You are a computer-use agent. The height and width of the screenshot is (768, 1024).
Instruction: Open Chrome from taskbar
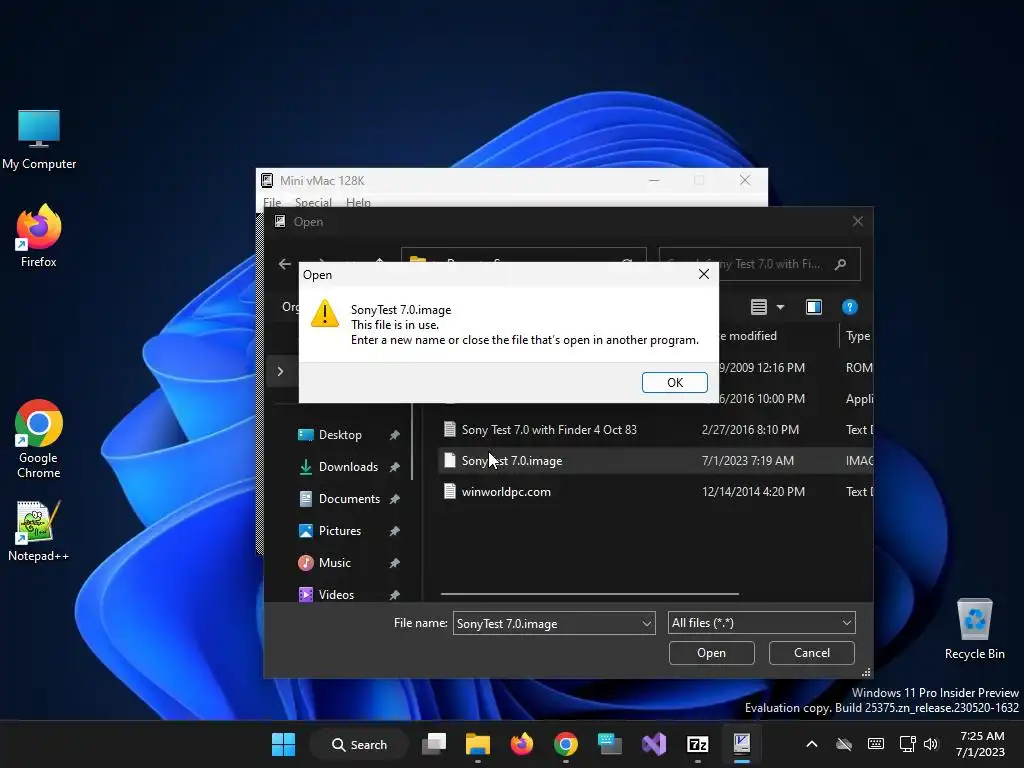[566, 744]
